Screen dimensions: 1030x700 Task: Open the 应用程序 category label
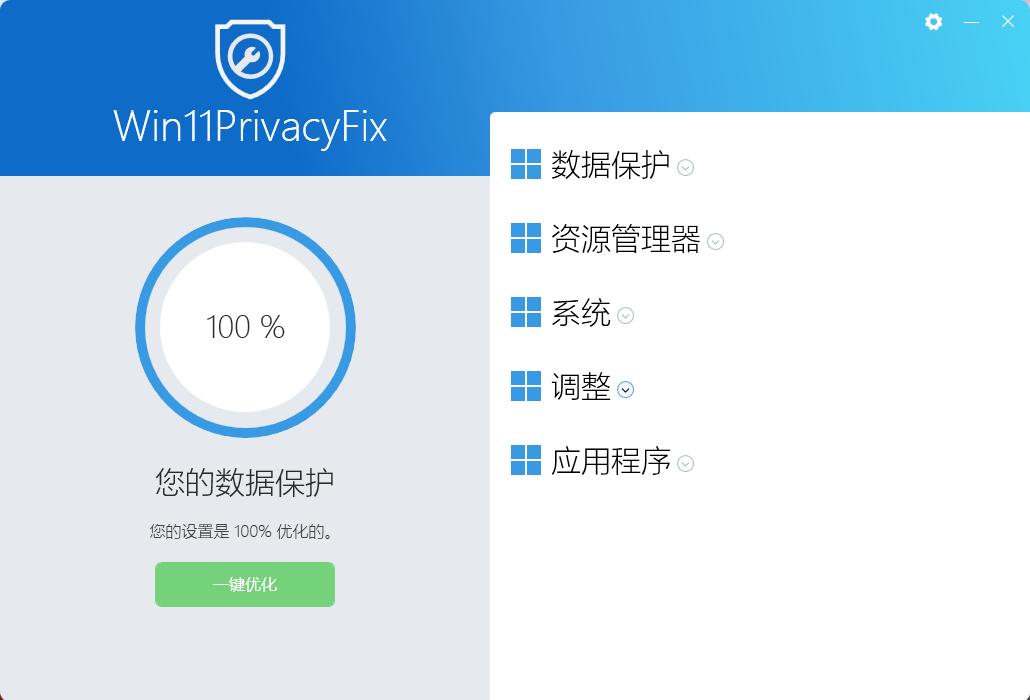point(610,461)
